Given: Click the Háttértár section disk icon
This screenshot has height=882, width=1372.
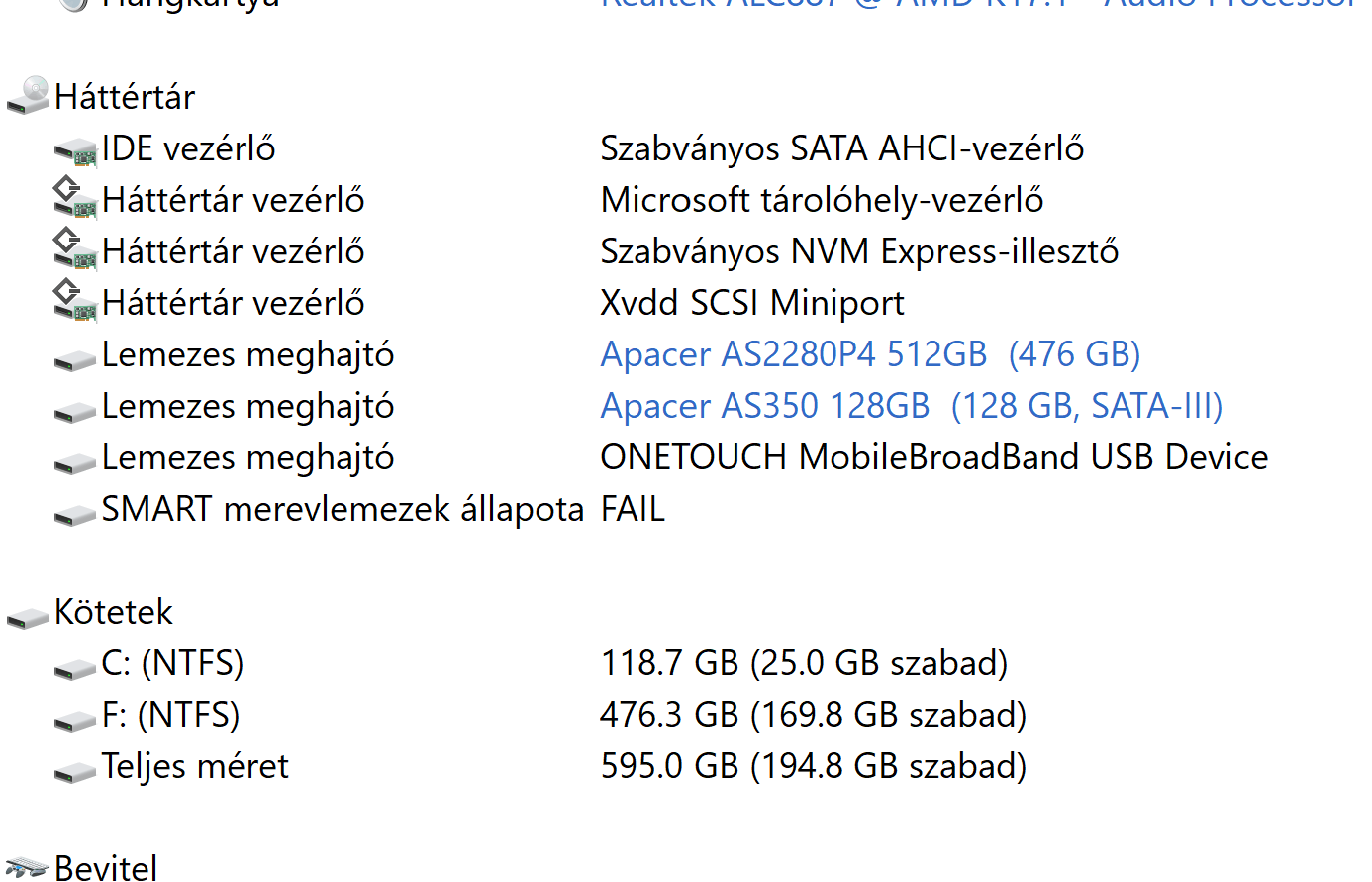Looking at the screenshot, I should [28, 95].
